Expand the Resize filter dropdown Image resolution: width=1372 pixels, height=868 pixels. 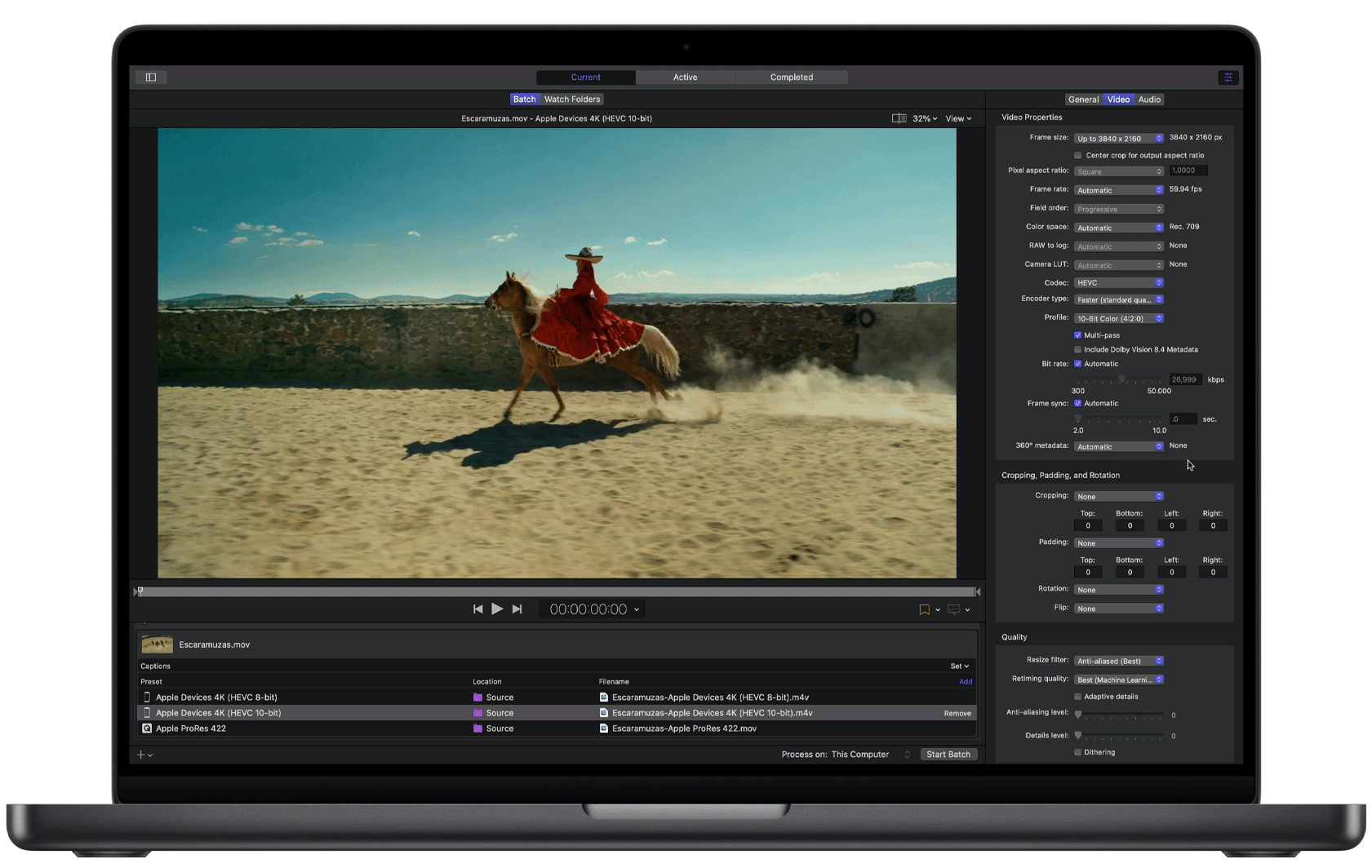1118,661
